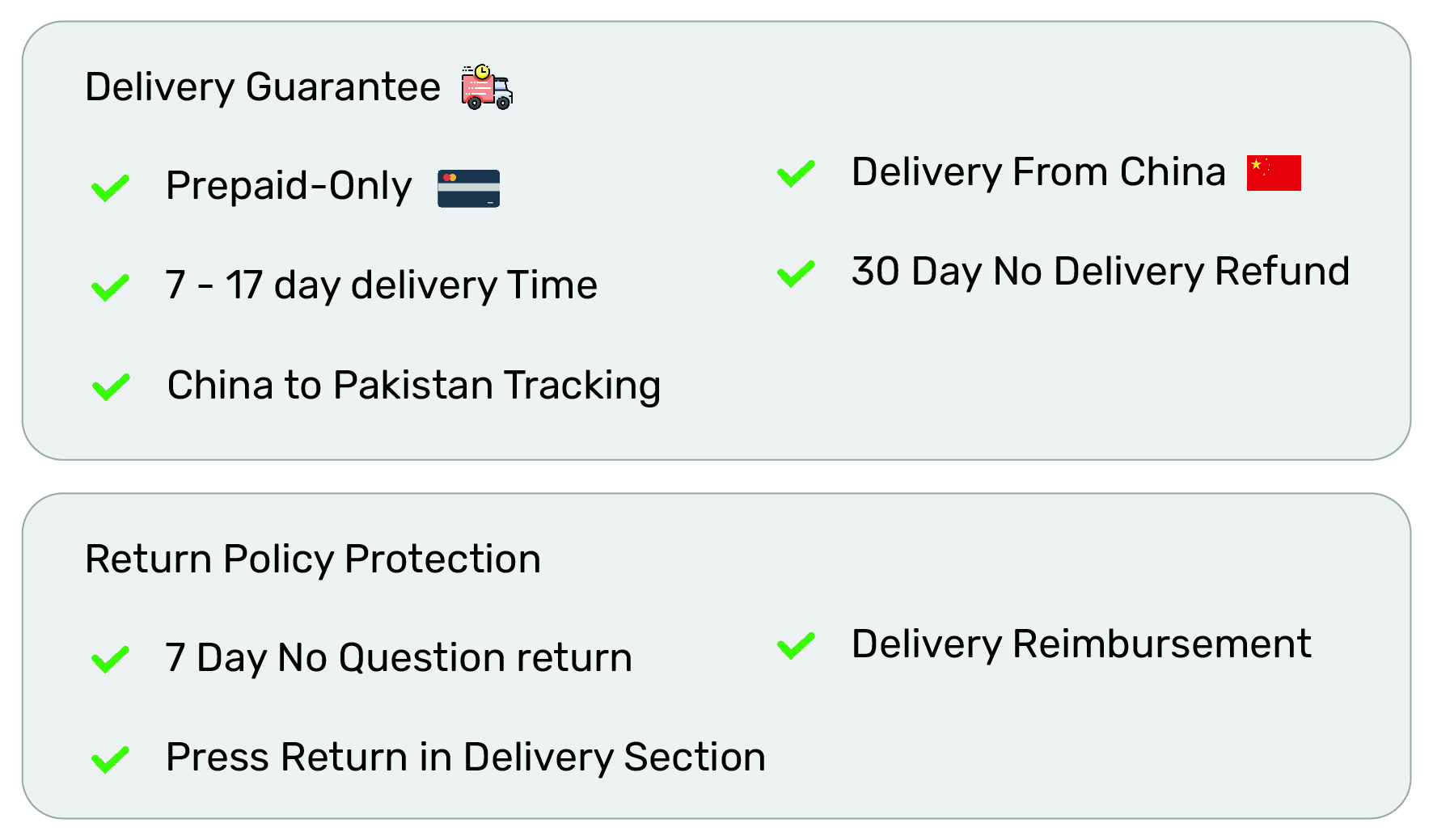The height and width of the screenshot is (840, 1433).
Task: Click the Return Policy Protection heading
Action: [x=313, y=559]
